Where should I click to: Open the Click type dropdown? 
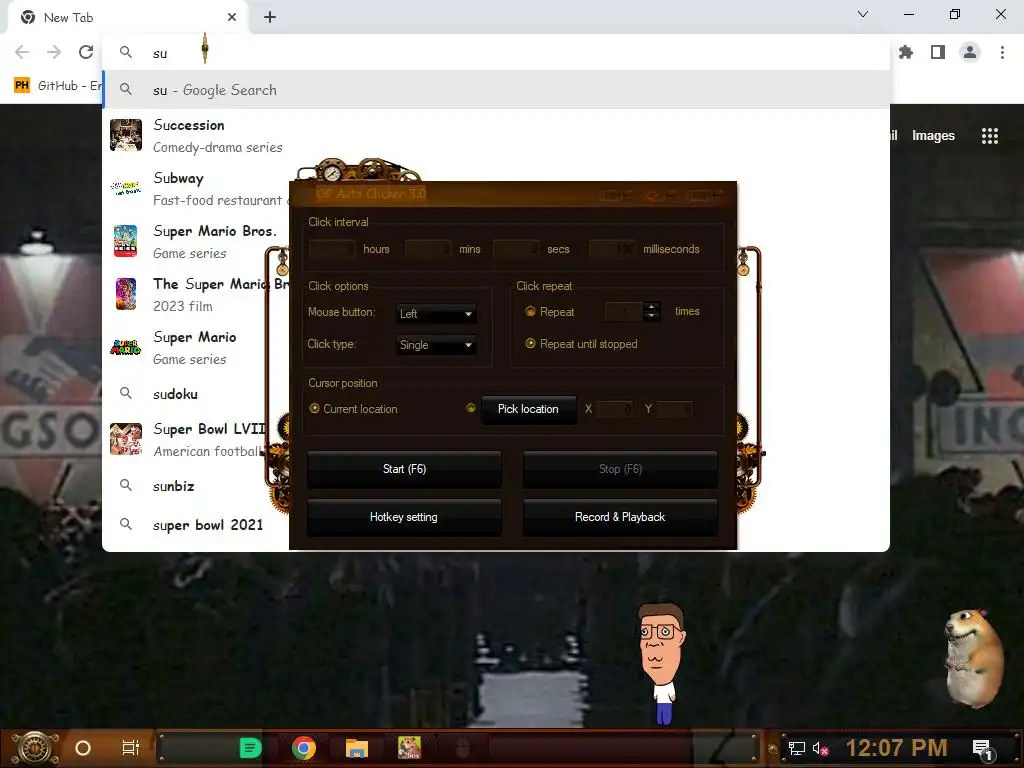click(x=436, y=345)
